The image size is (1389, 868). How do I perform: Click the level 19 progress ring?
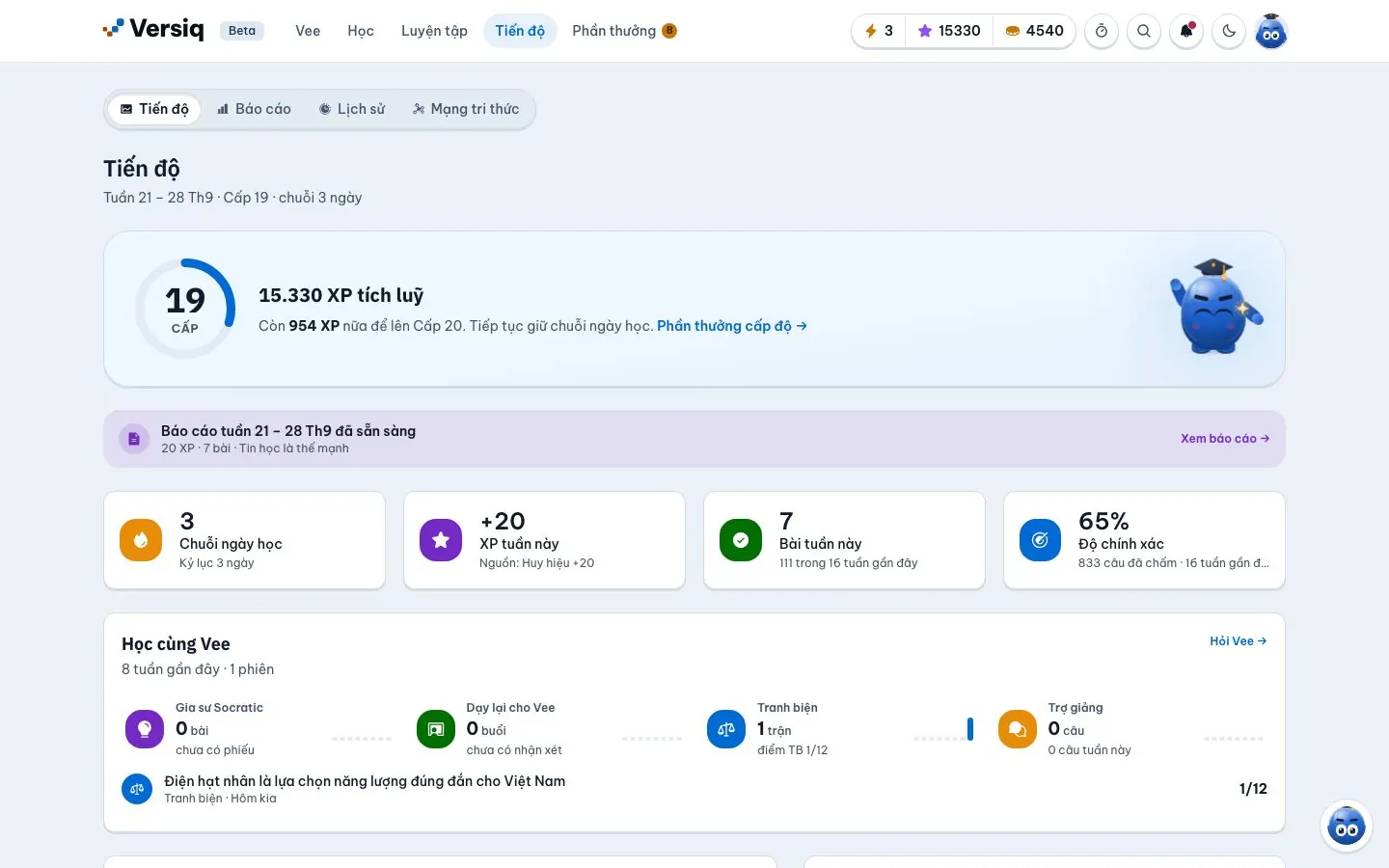[185, 309]
